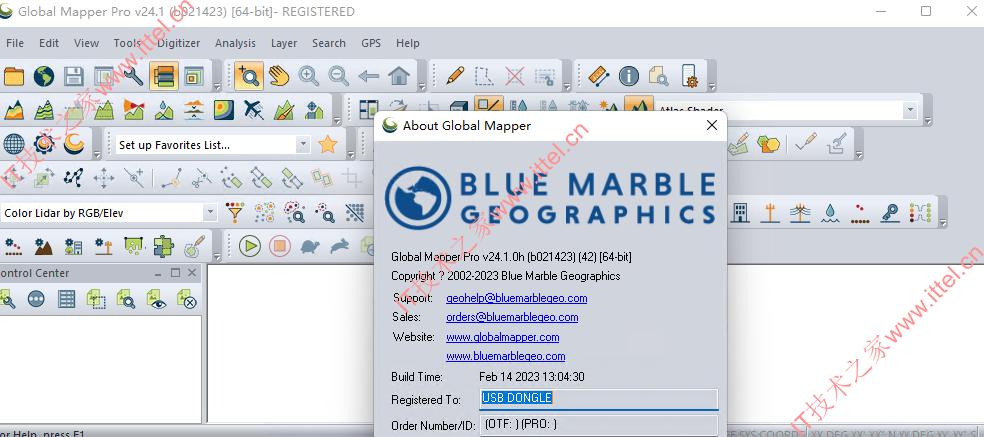Return to full view home icon
Image resolution: width=984 pixels, height=437 pixels.
click(x=398, y=77)
